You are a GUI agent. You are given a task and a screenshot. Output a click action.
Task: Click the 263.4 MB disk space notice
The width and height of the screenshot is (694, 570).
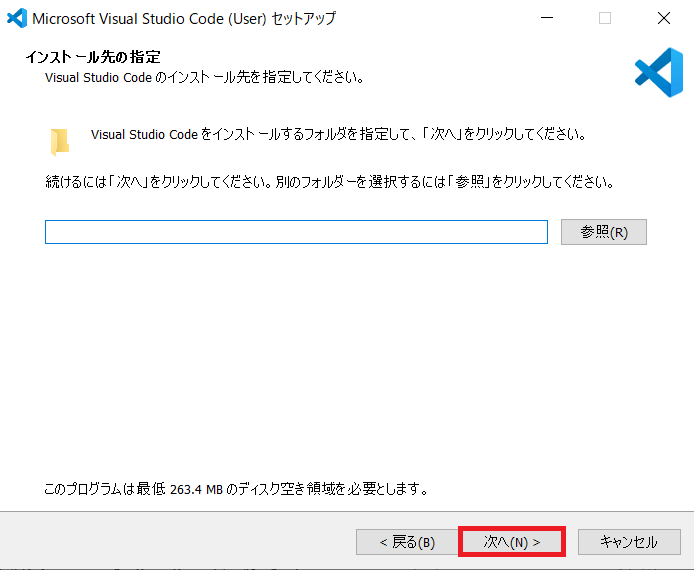[x=236, y=490]
